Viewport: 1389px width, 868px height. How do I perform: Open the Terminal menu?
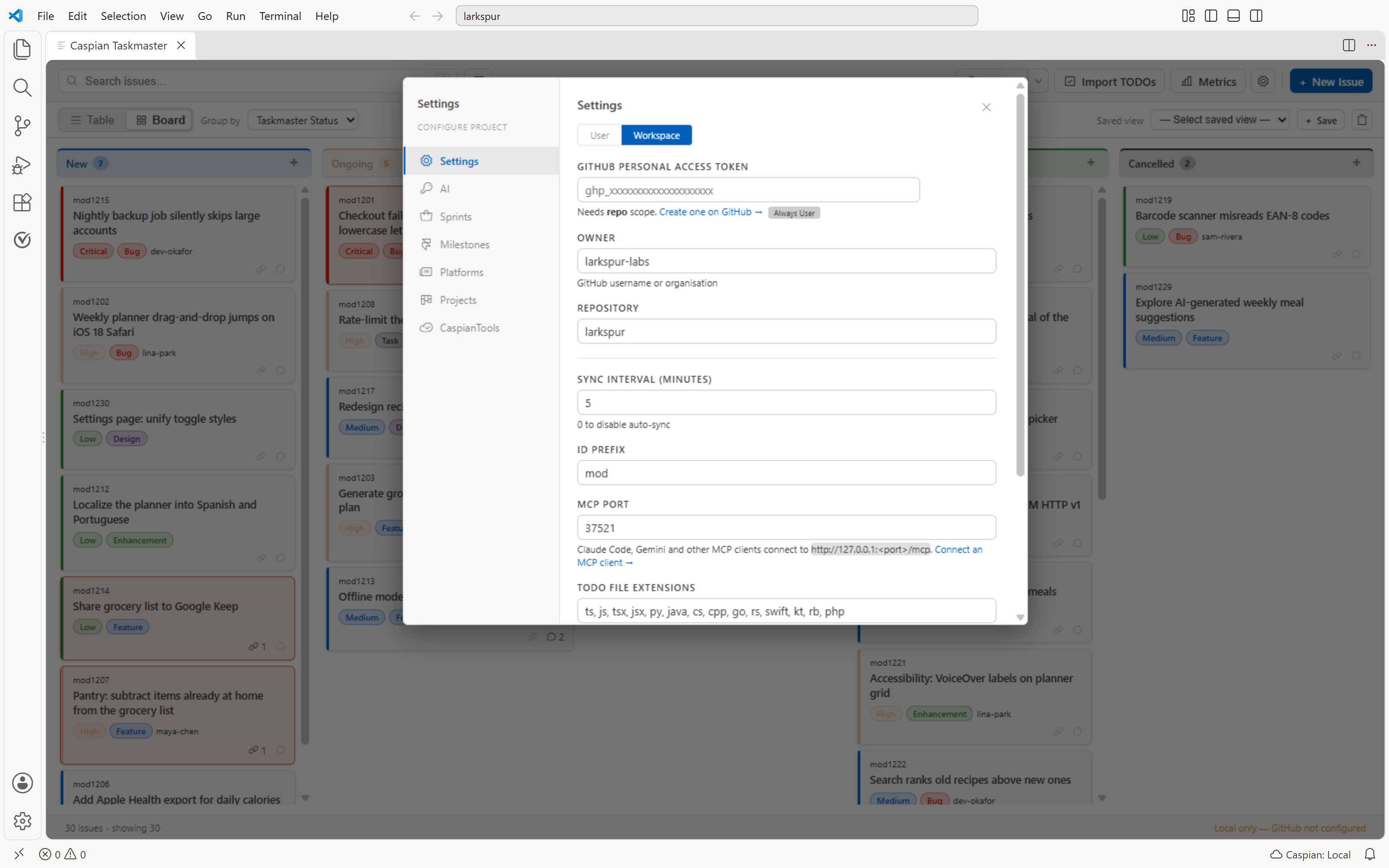280,16
